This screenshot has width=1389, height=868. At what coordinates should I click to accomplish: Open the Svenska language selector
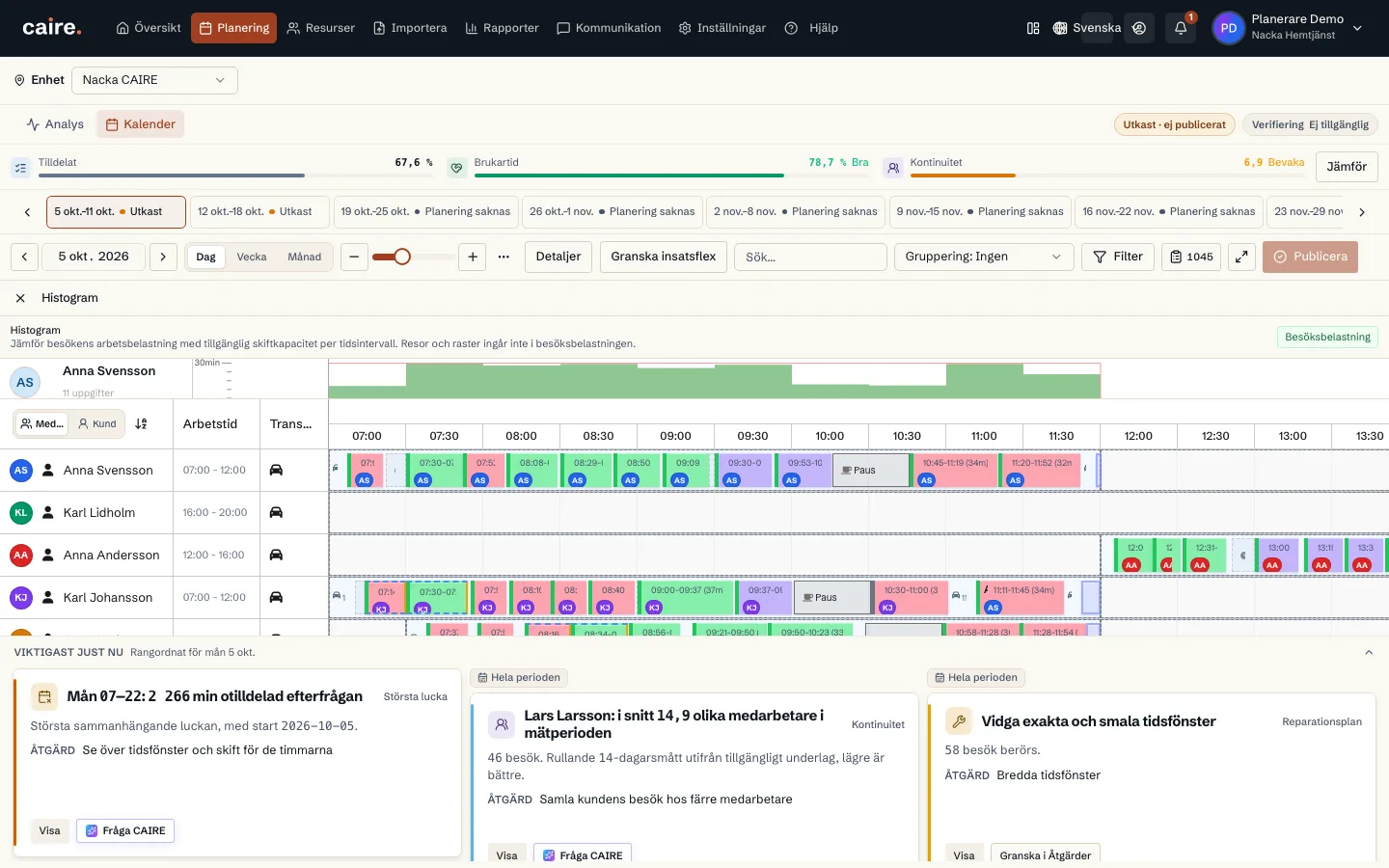[1087, 28]
